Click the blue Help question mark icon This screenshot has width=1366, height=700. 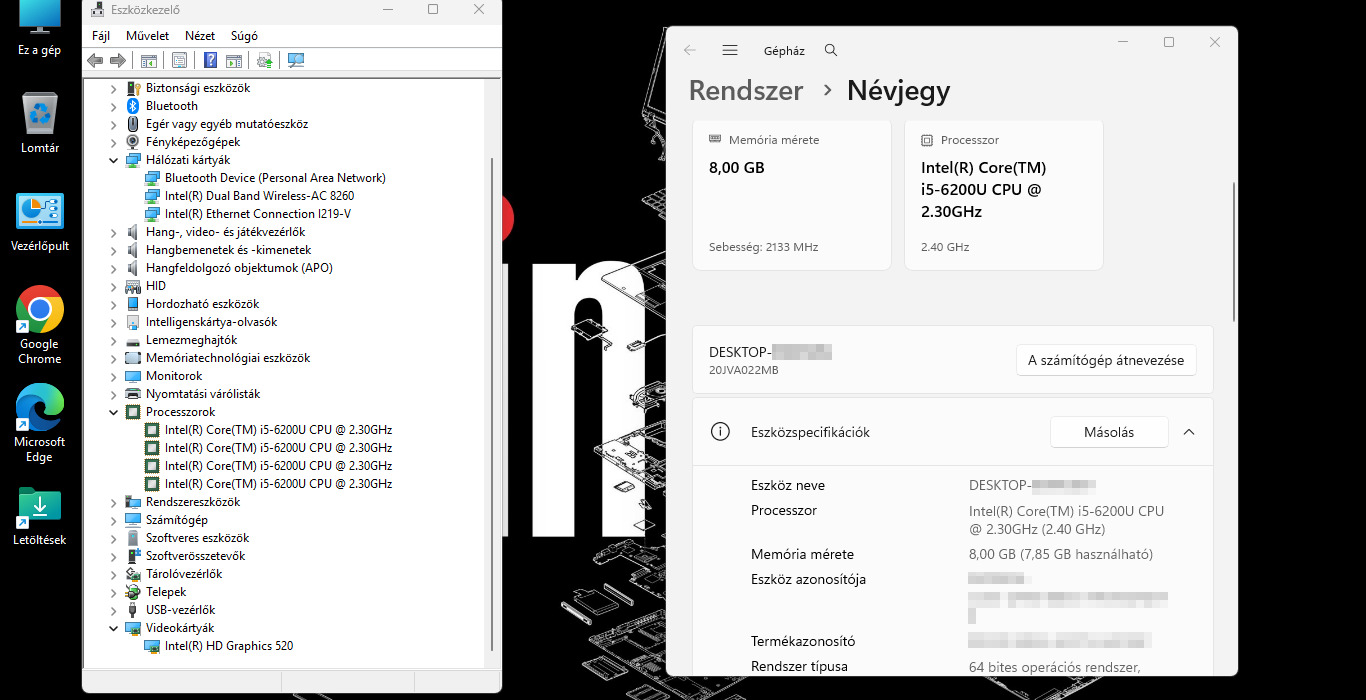[x=210, y=61]
